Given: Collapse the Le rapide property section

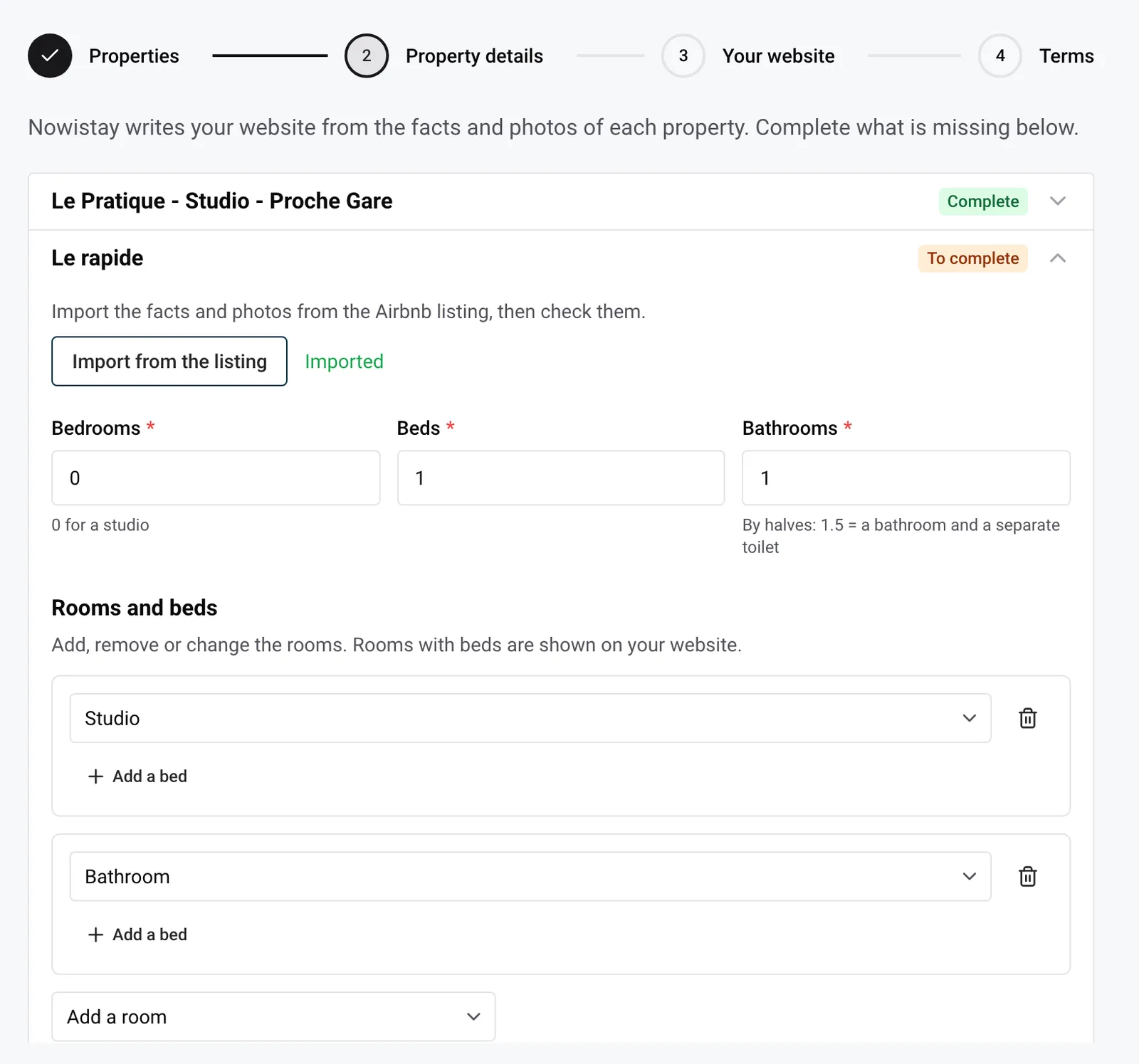Looking at the screenshot, I should coord(1058,258).
